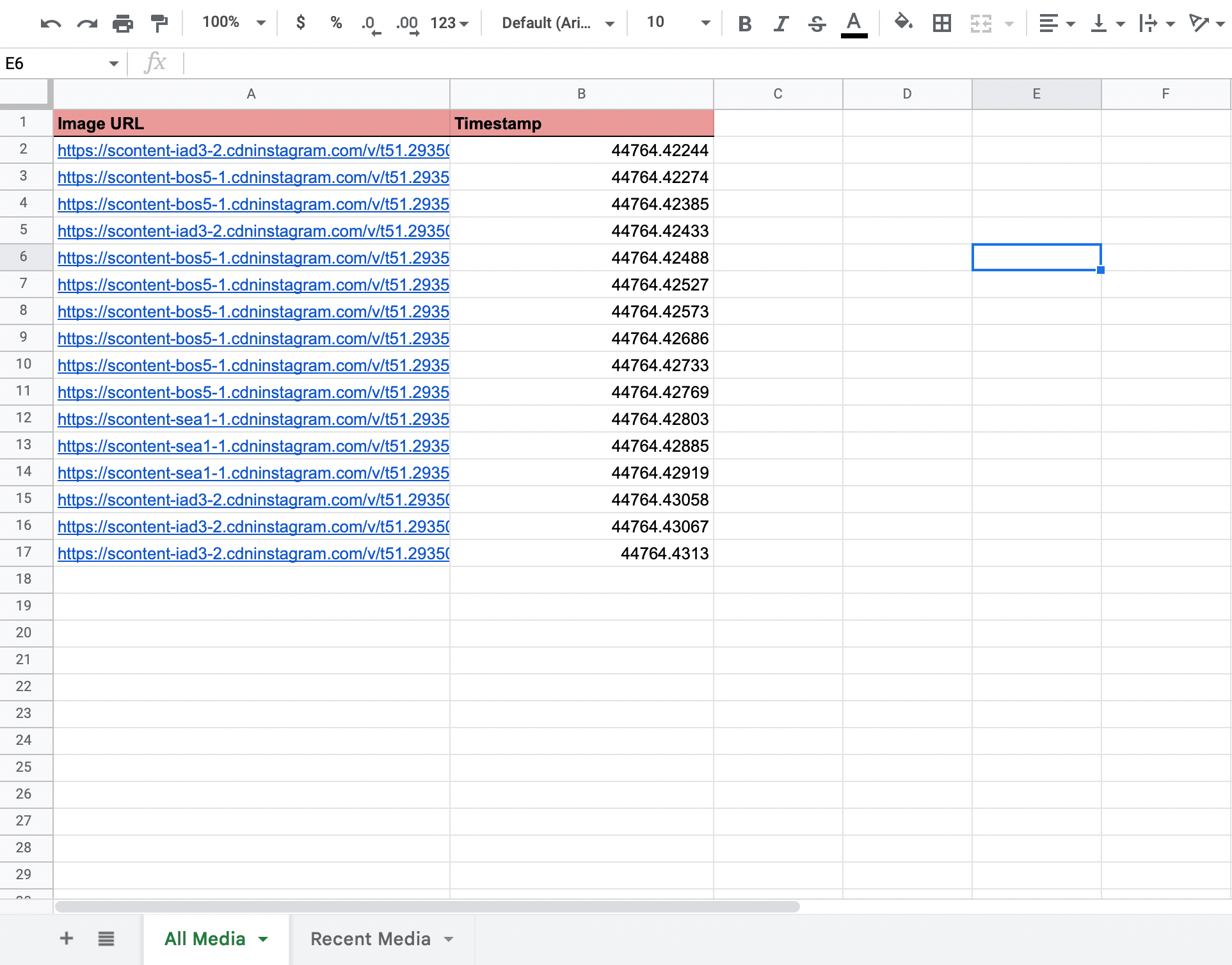
Task: Format selection as percent
Action: coord(335,23)
